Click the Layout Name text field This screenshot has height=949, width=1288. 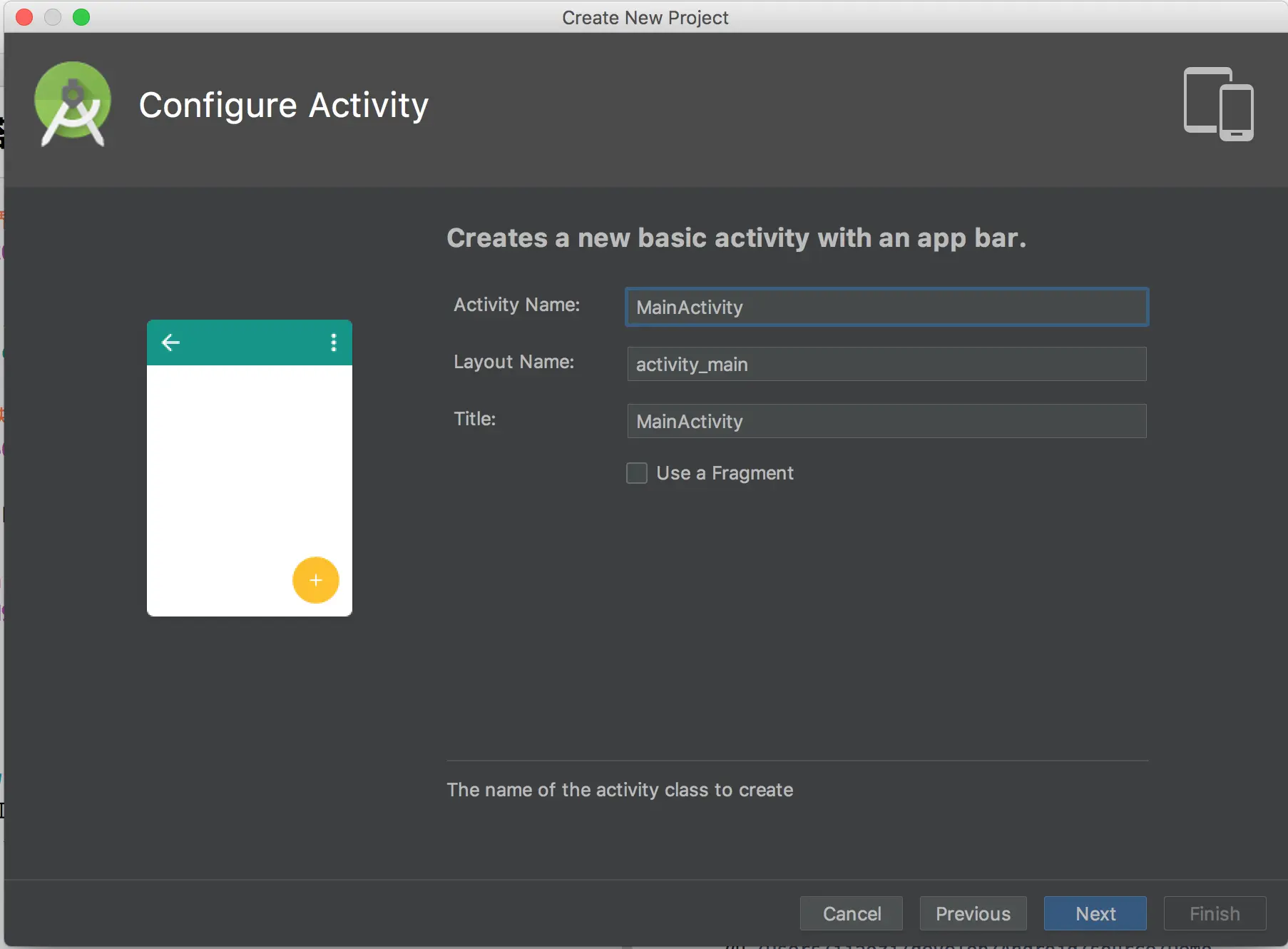[886, 364]
